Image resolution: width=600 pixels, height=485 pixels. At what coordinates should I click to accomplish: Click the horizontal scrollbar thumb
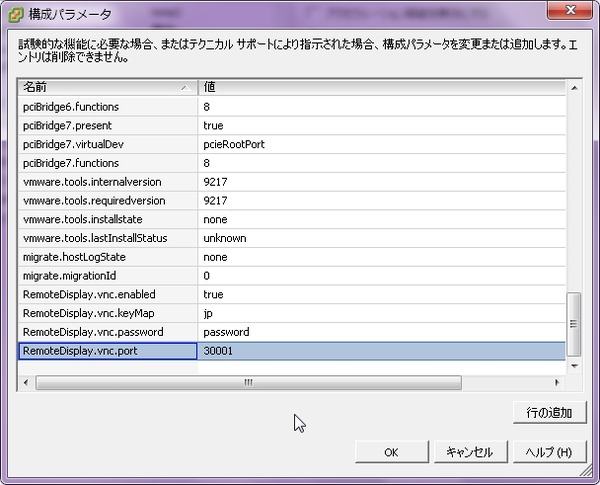pyautogui.click(x=249, y=382)
